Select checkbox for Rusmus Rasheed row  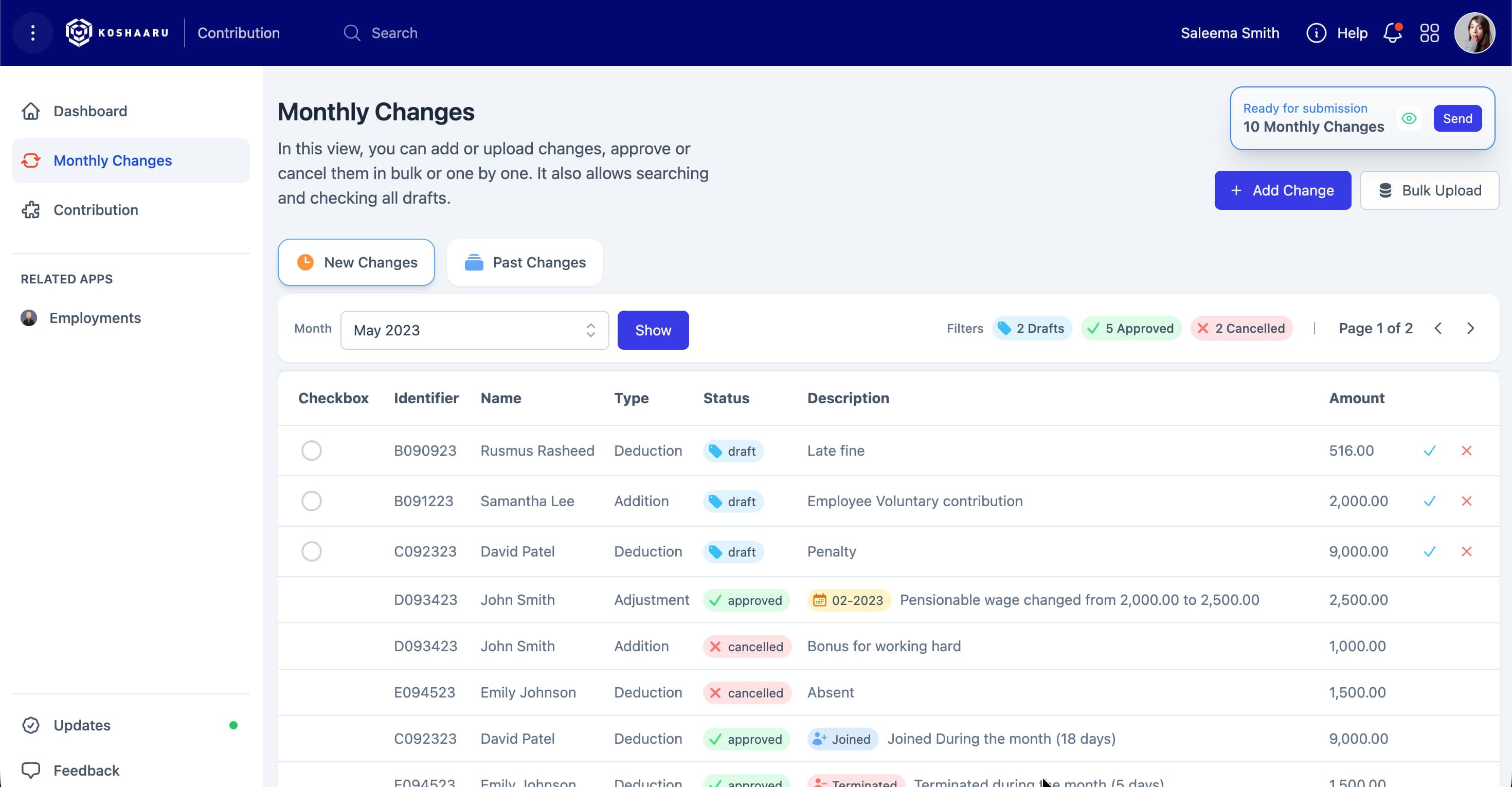point(311,451)
